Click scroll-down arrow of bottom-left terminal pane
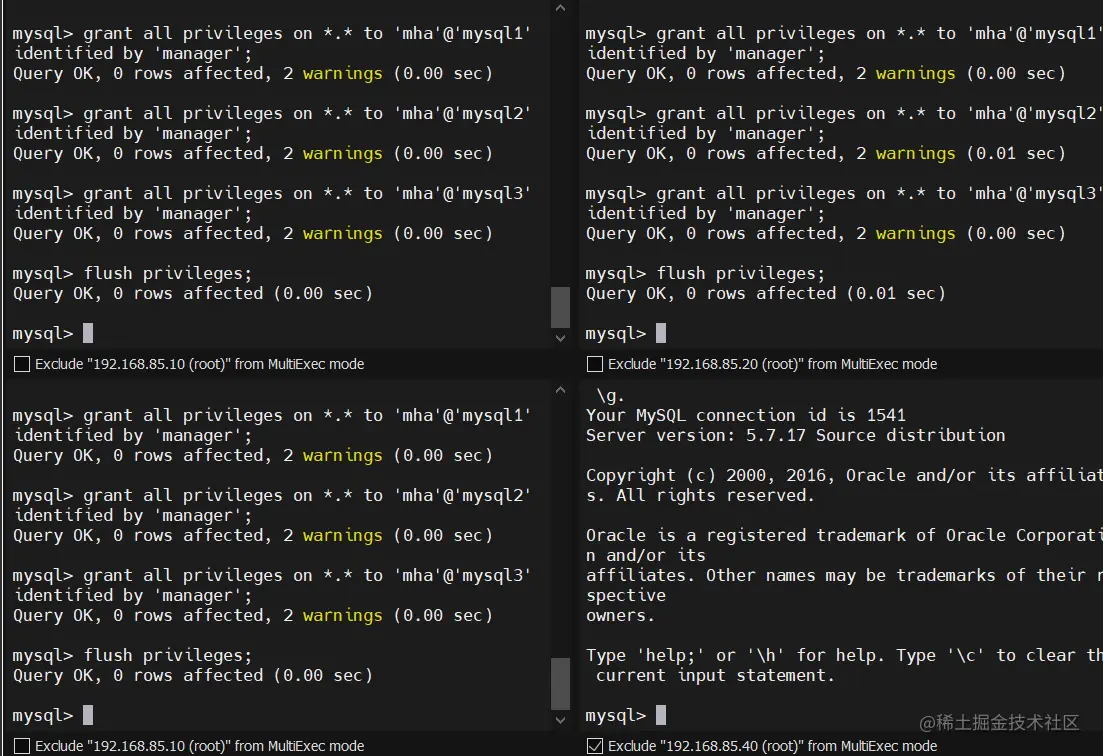The width and height of the screenshot is (1103, 756). coord(560,720)
